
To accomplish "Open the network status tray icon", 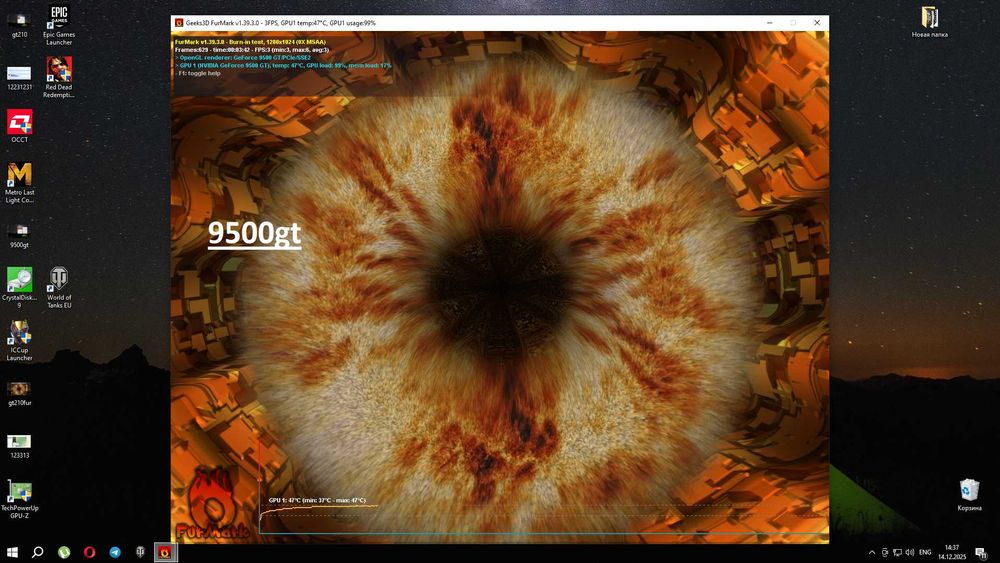I will coord(897,552).
